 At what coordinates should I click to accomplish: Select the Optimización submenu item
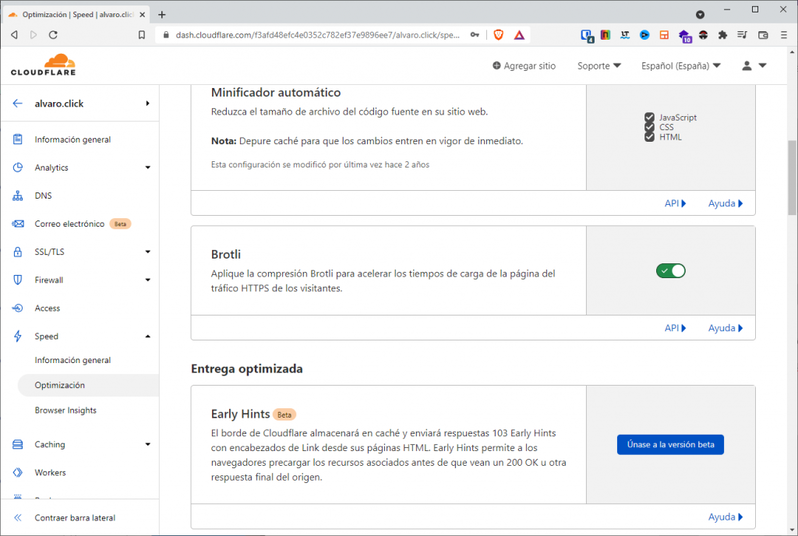click(x=60, y=385)
